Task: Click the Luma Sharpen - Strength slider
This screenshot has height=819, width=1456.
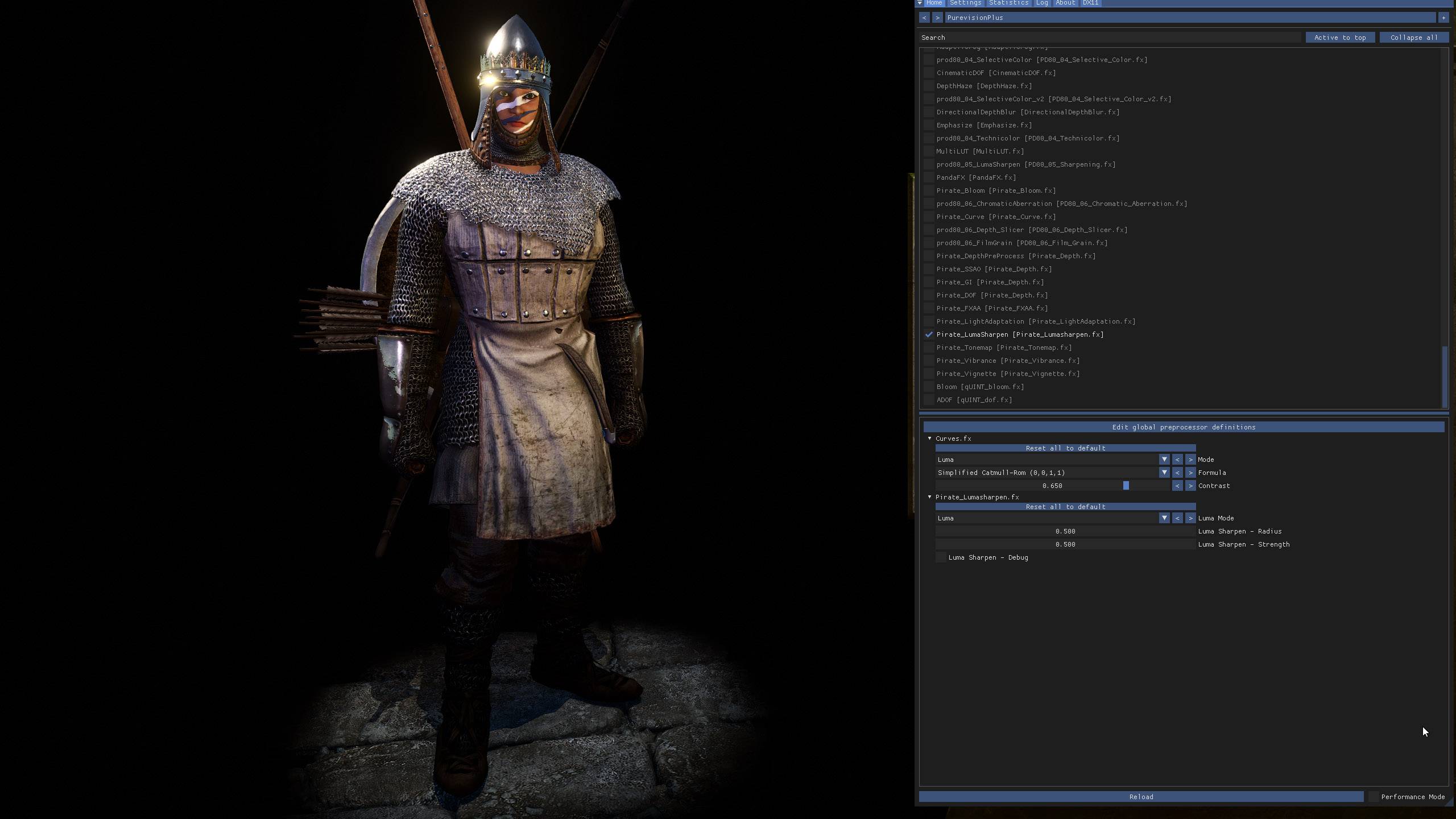Action: click(1065, 544)
